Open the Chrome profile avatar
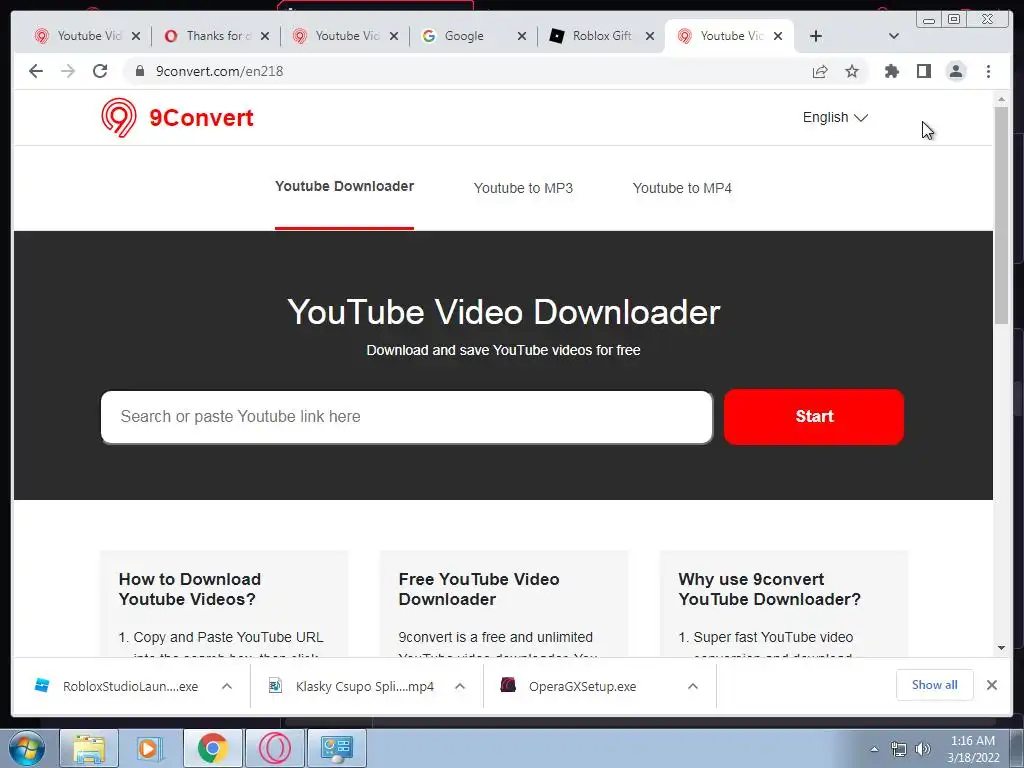Viewport: 1024px width, 768px height. pos(955,71)
